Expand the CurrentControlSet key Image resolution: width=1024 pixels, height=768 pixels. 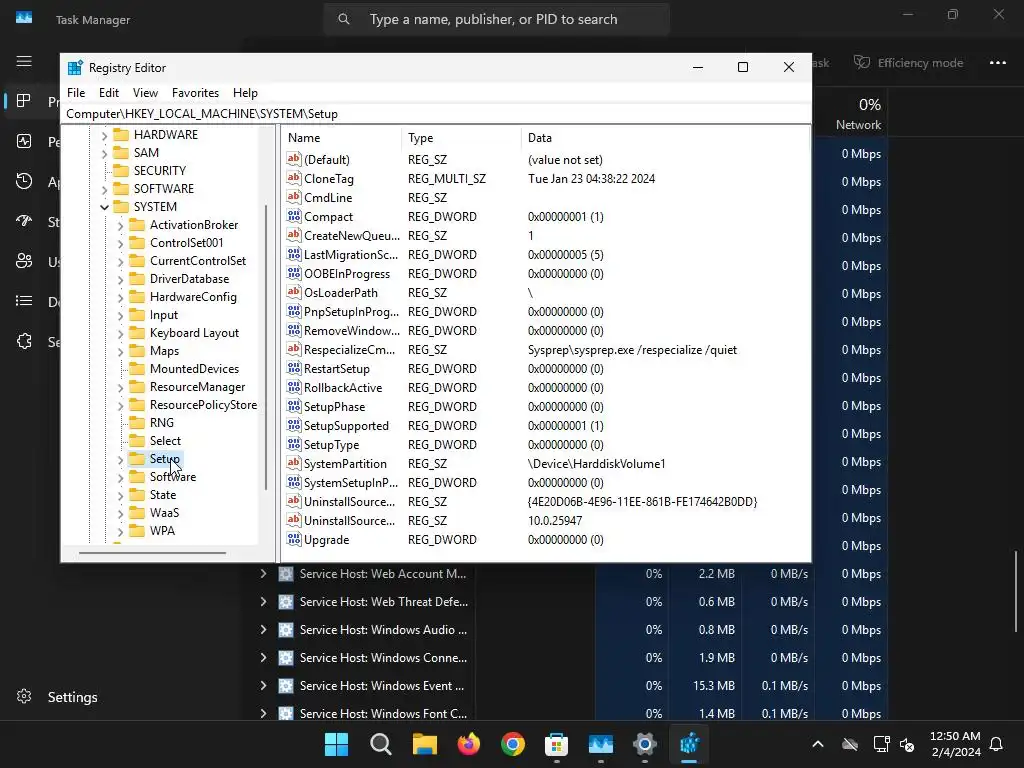(x=120, y=261)
